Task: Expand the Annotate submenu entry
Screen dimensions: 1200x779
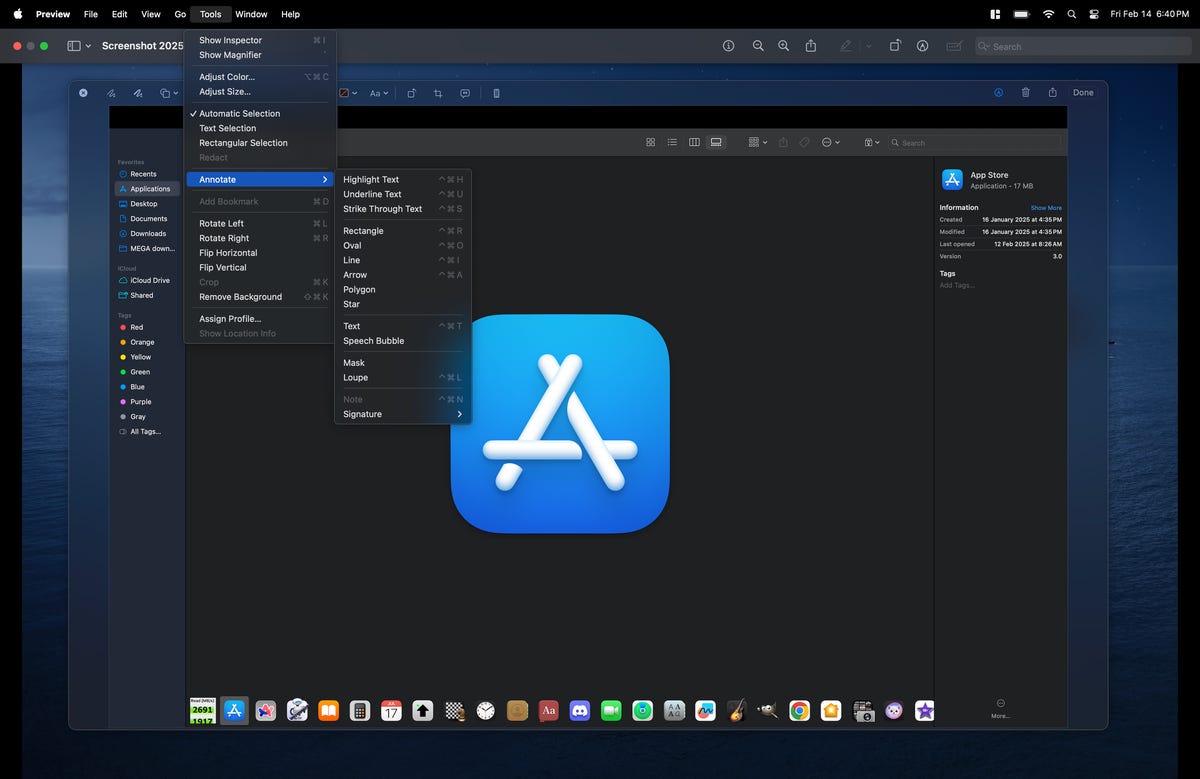Action: tap(259, 180)
